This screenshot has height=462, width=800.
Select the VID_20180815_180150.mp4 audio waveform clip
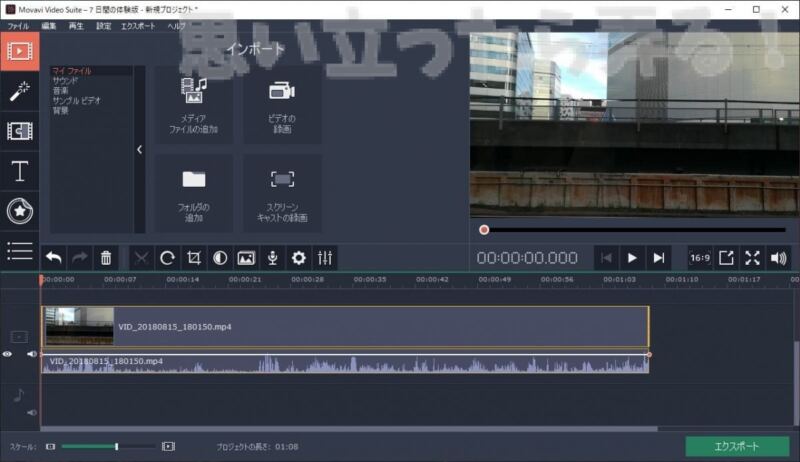click(345, 363)
